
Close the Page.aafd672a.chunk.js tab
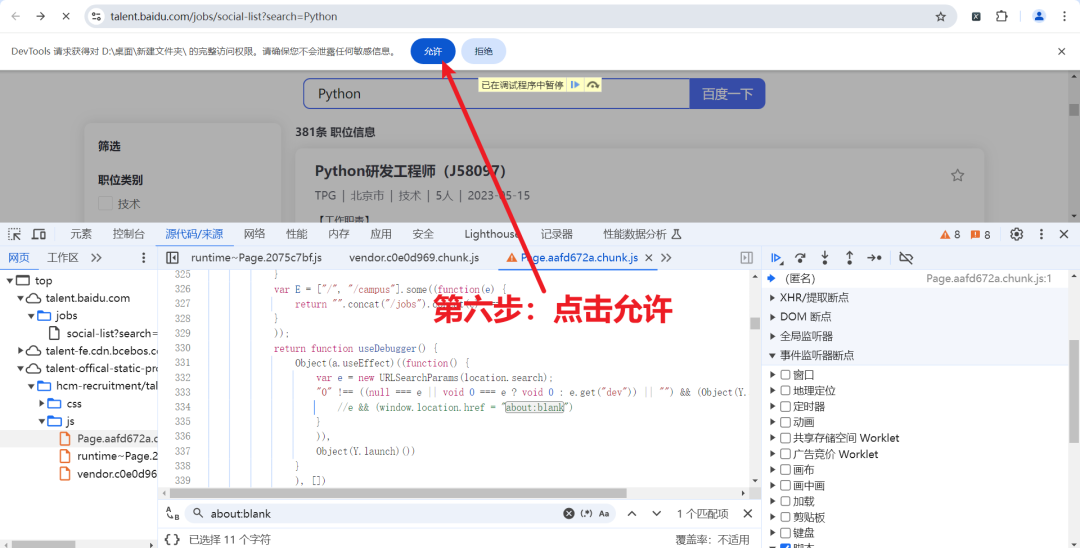tap(648, 257)
